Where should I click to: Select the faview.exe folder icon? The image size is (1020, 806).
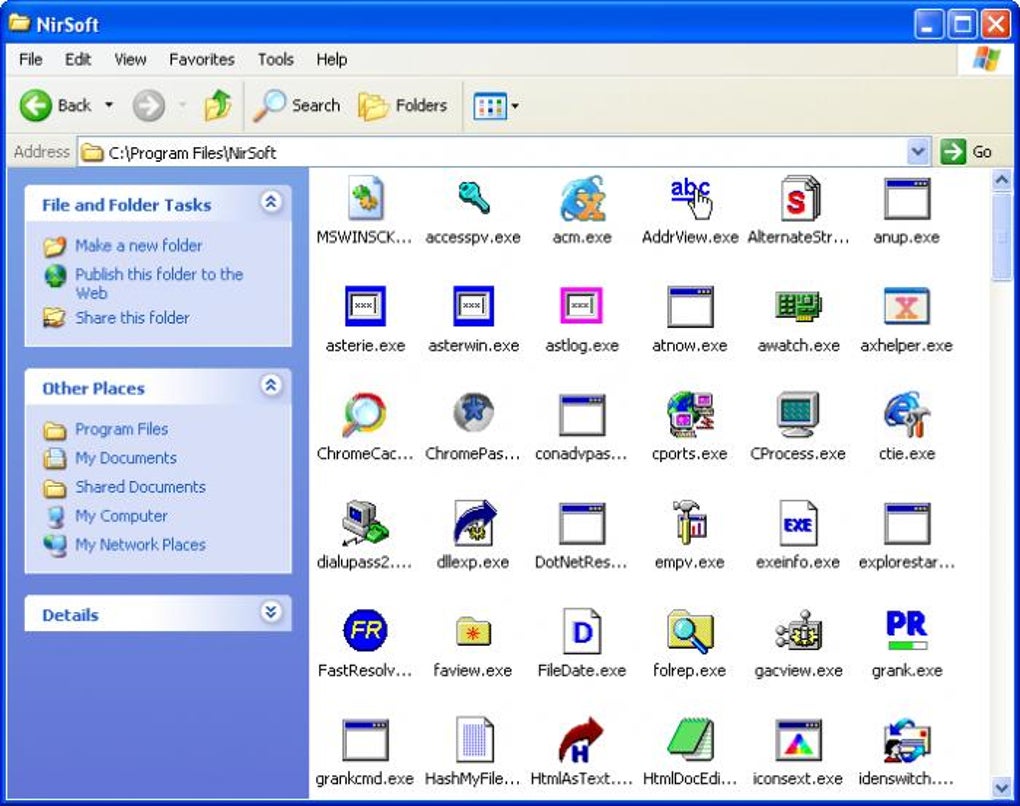pyautogui.click(x=474, y=631)
